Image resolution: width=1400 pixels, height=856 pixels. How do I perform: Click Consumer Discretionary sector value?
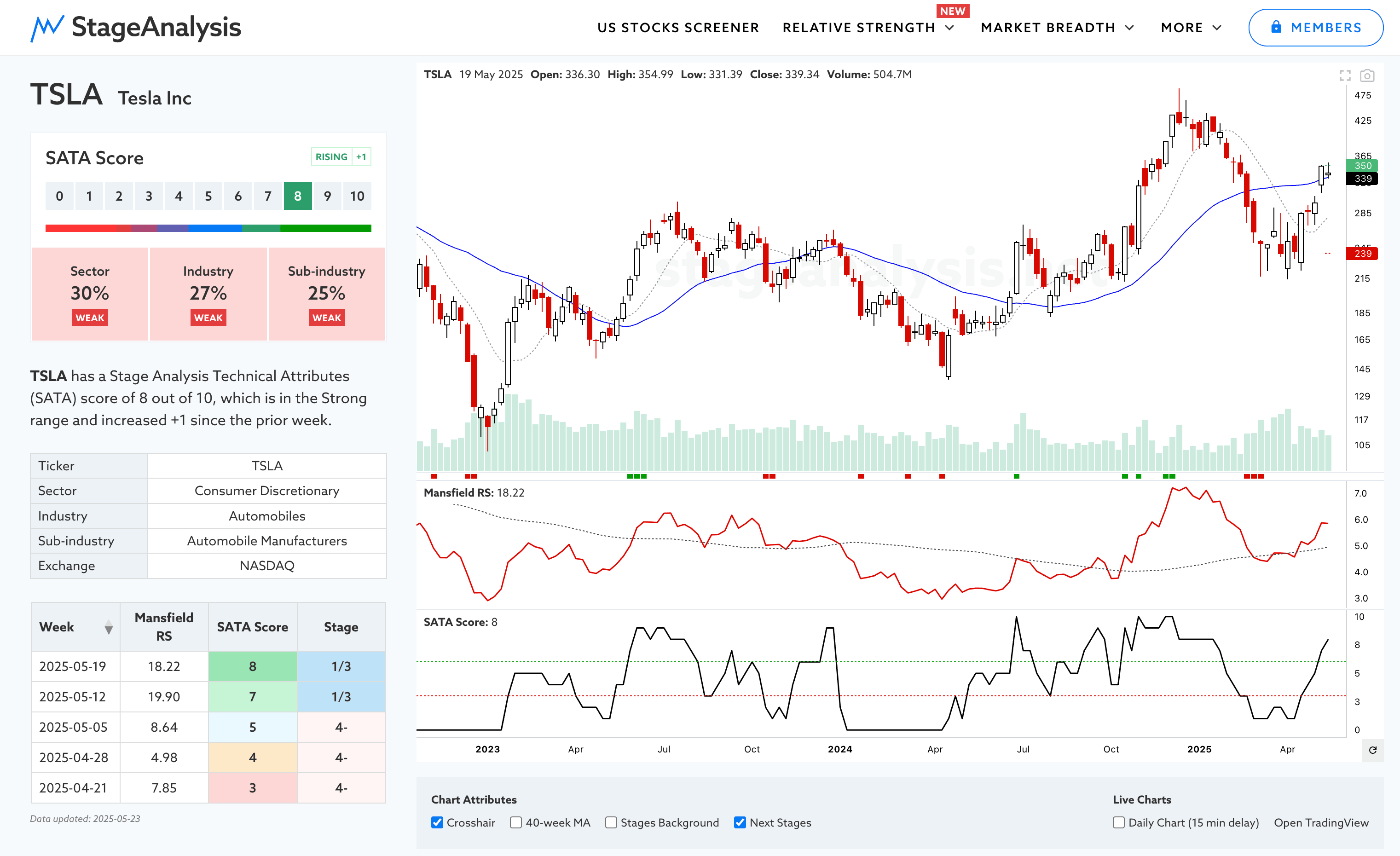pos(267,491)
